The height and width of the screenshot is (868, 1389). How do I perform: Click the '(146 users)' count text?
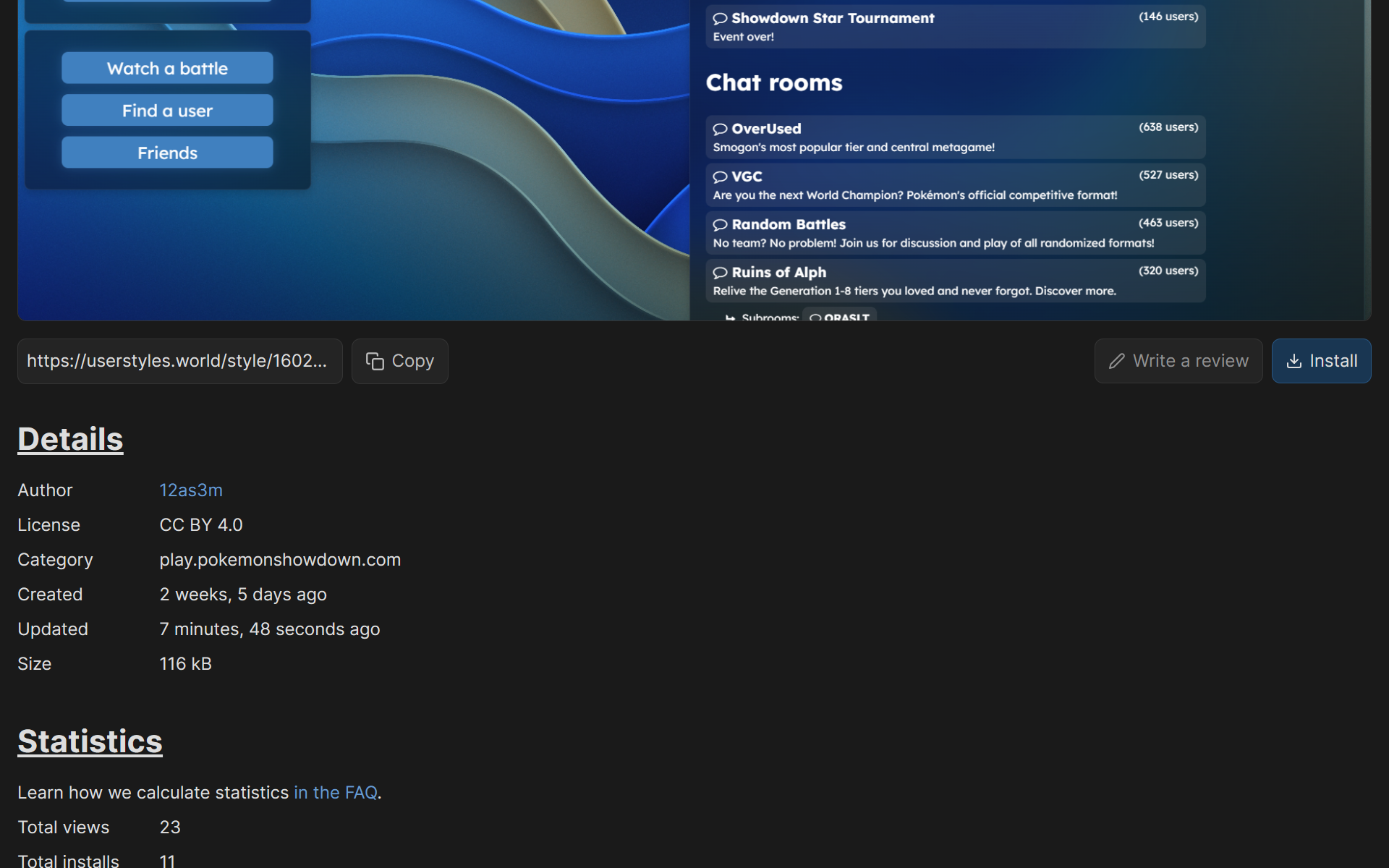1168,17
